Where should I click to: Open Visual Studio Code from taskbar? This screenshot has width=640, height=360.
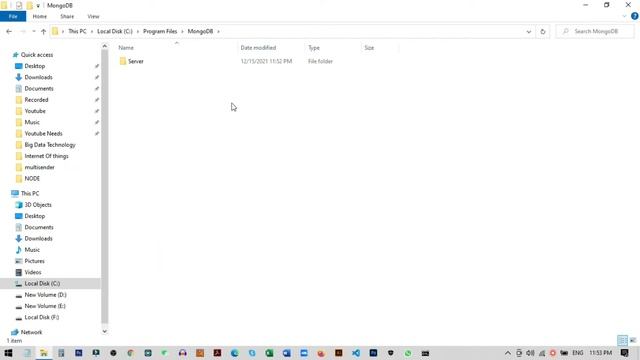tap(356, 353)
